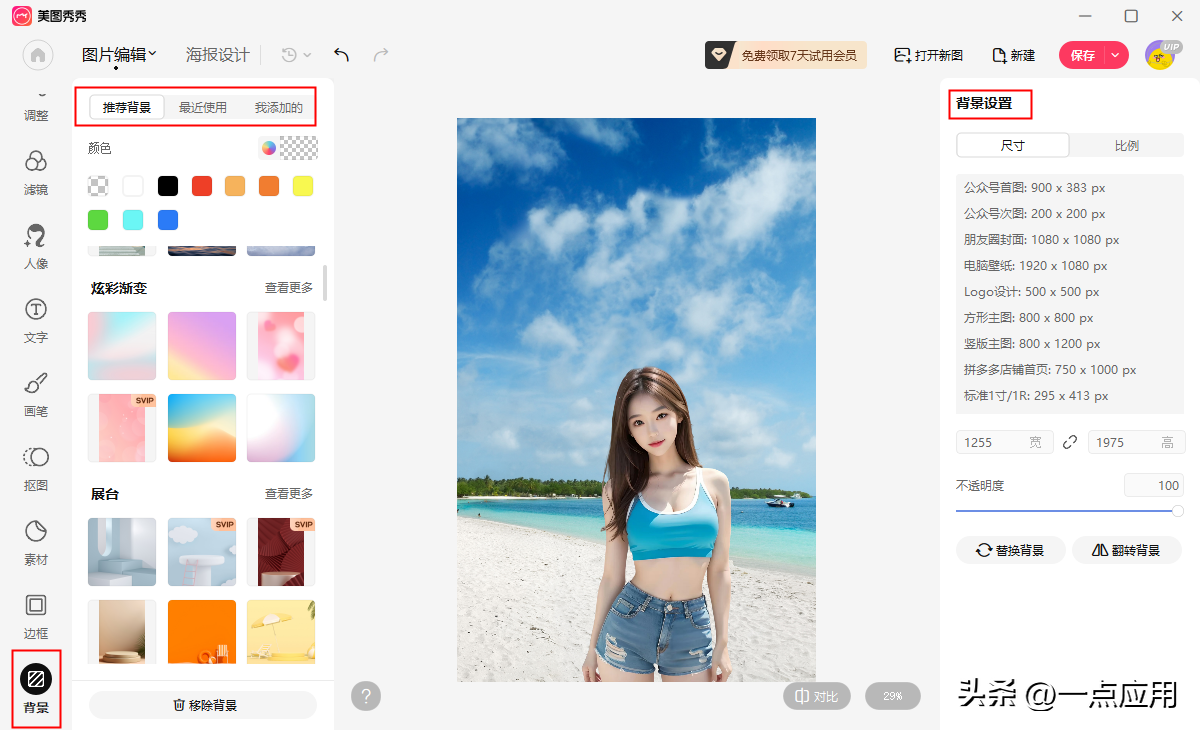1200x730 pixels.
Task: Click 移除背景 remove background button
Action: (x=203, y=705)
